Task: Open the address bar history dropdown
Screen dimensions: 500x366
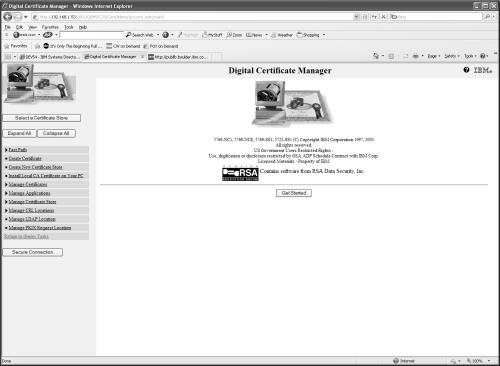Action: coord(356,17)
